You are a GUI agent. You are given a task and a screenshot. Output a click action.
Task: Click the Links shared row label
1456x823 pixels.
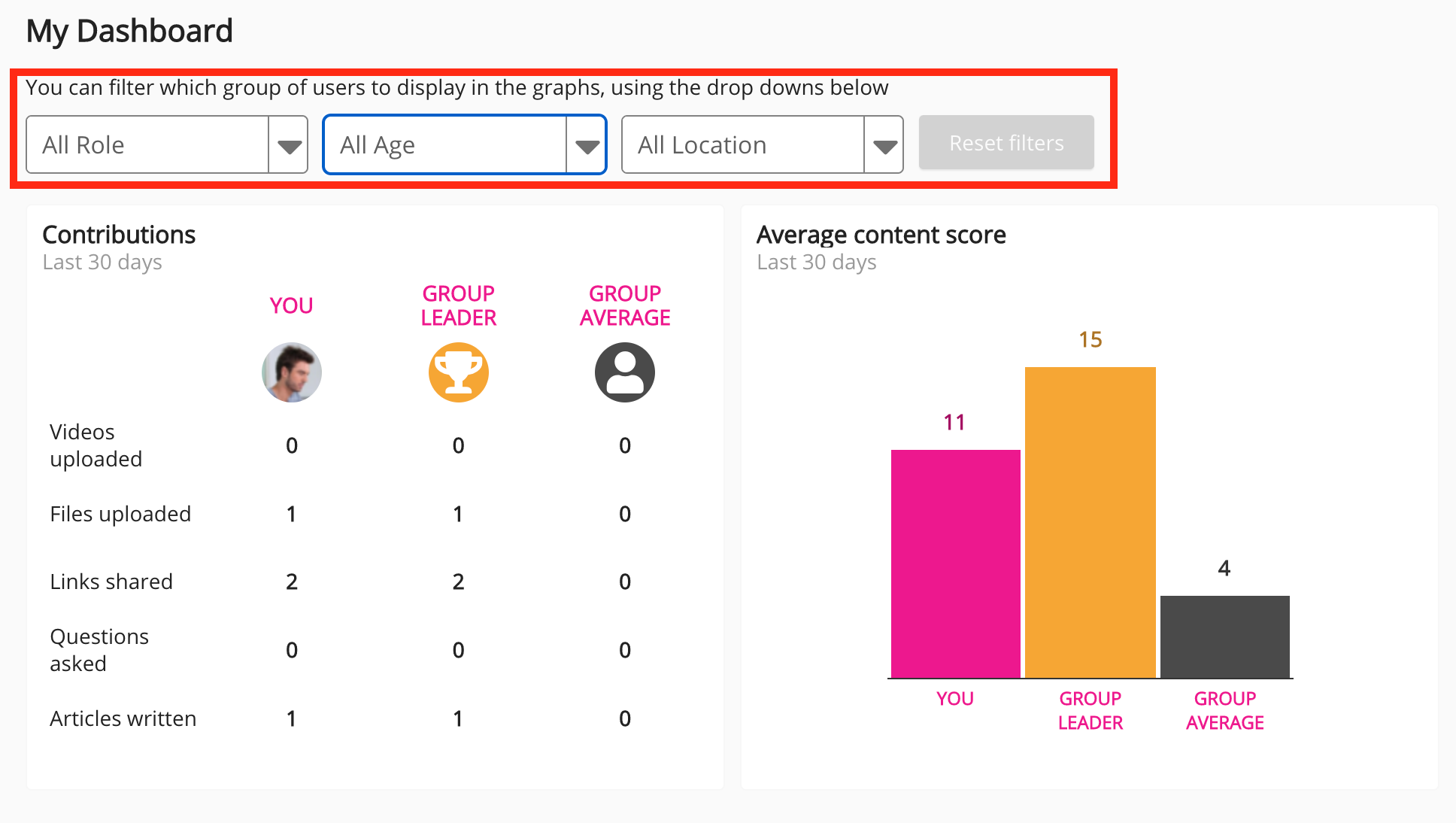pos(111,582)
